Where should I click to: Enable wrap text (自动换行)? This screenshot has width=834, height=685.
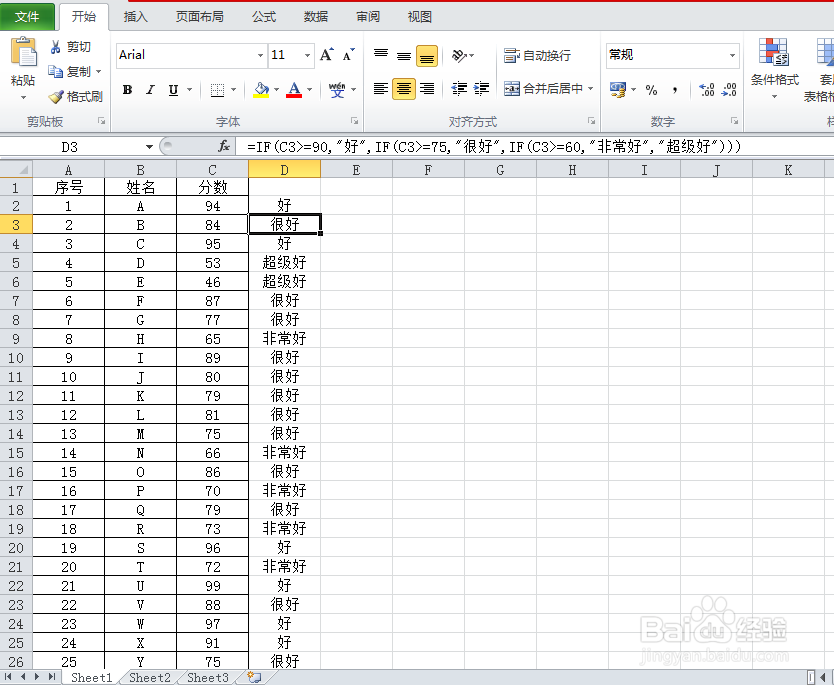tap(537, 55)
